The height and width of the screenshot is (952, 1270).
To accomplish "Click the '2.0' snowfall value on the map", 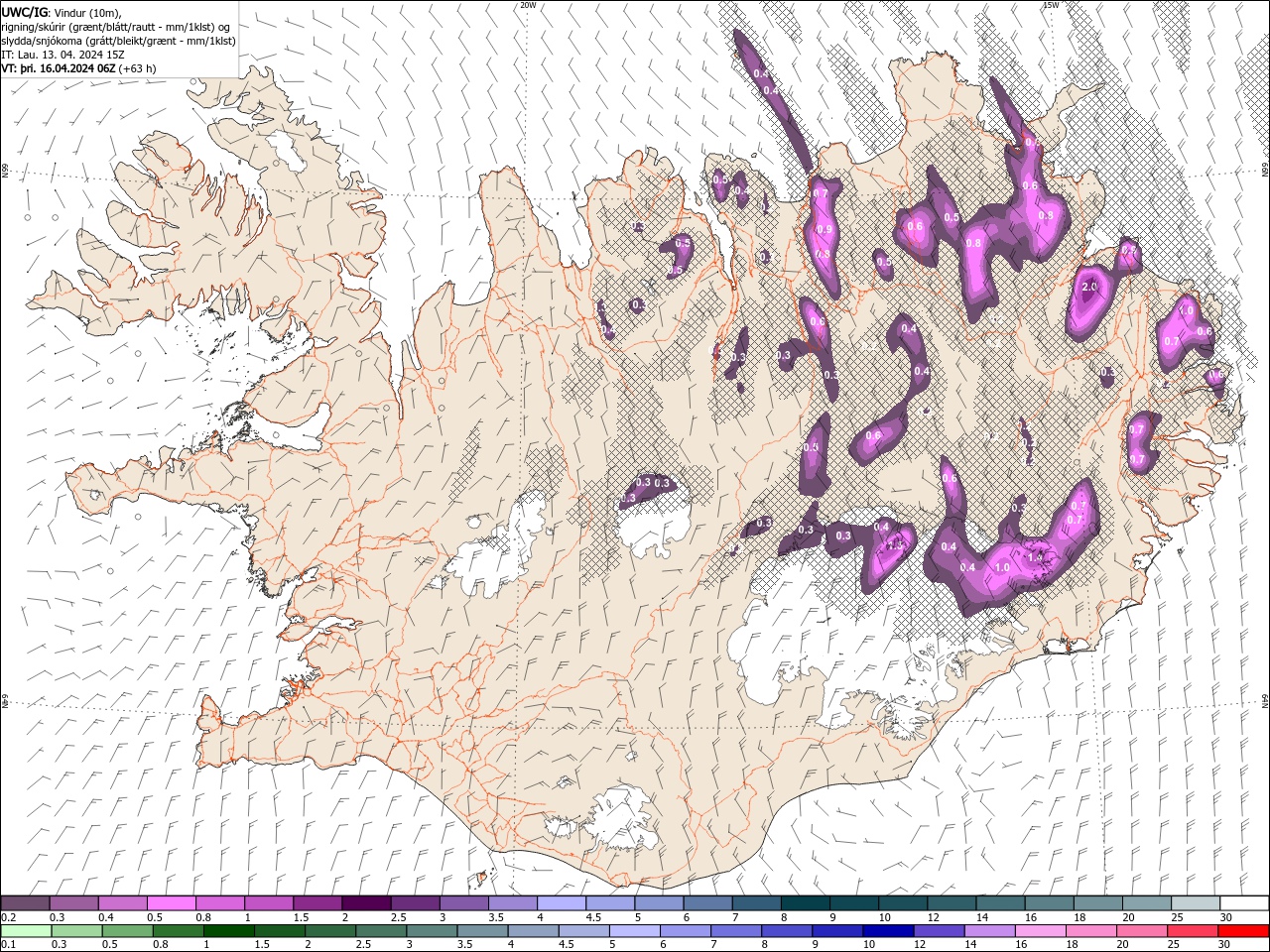I will pyautogui.click(x=1089, y=288).
